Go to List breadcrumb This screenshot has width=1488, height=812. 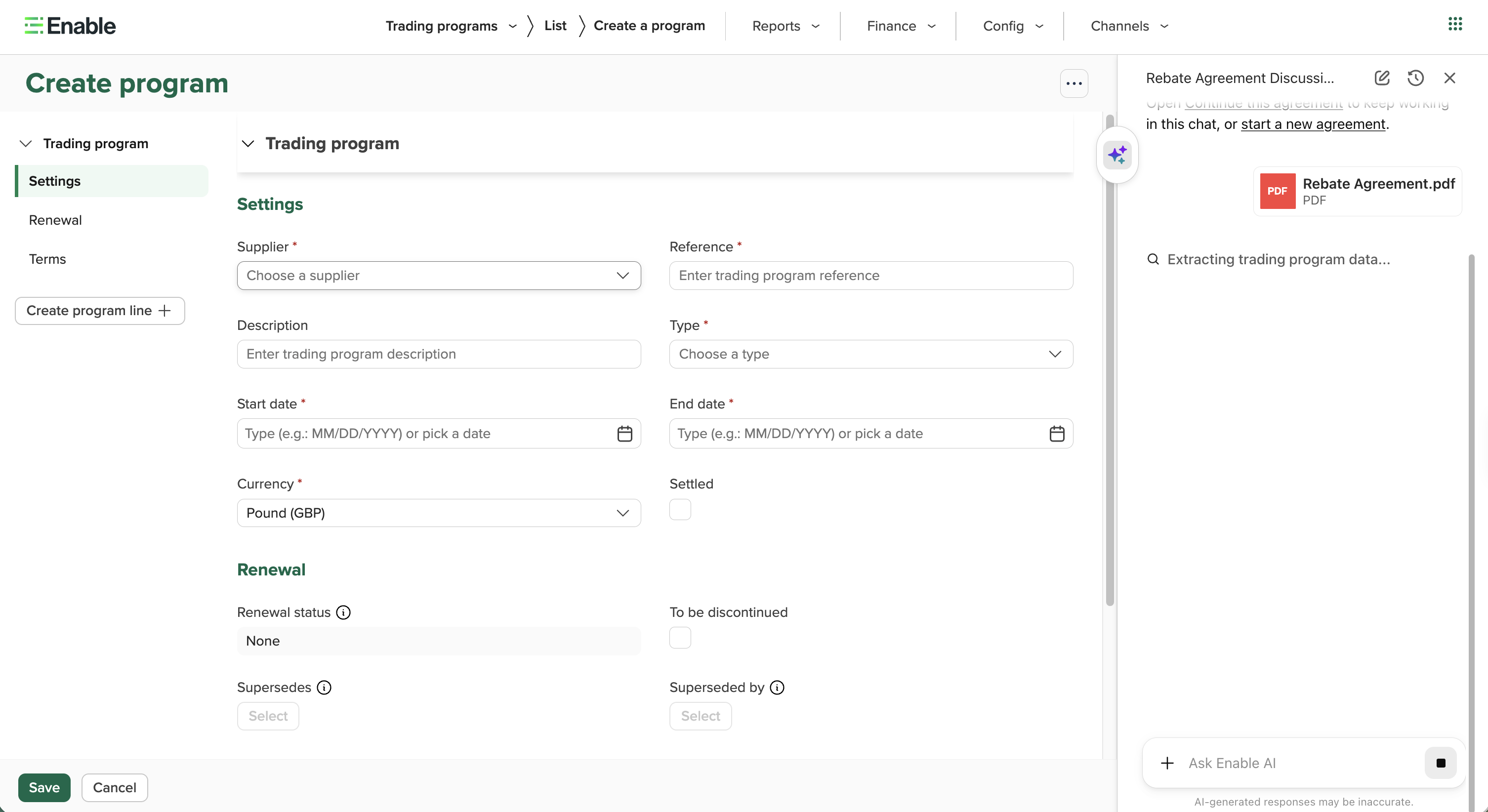tap(555, 25)
